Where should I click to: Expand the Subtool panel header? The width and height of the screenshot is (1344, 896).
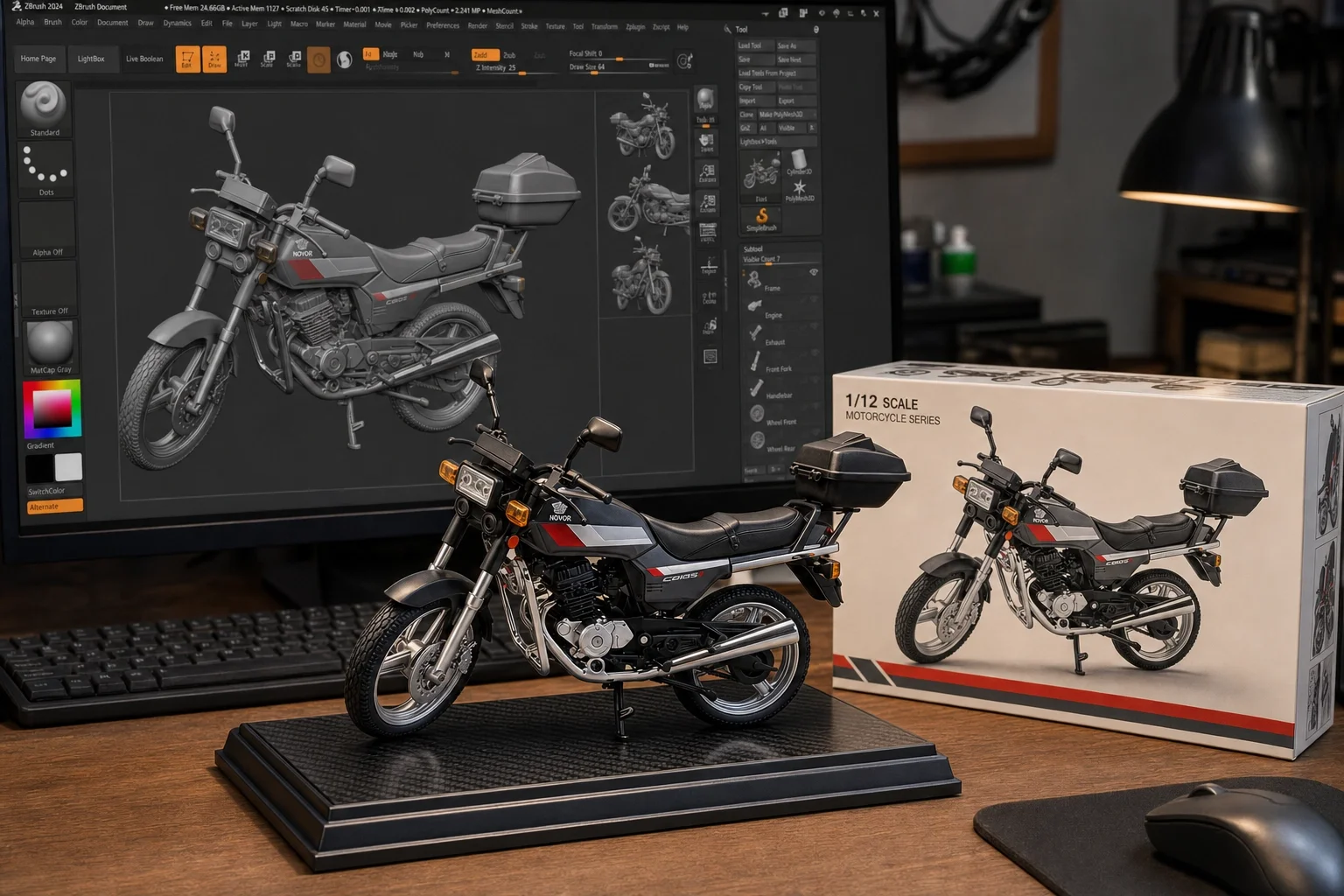(x=753, y=249)
